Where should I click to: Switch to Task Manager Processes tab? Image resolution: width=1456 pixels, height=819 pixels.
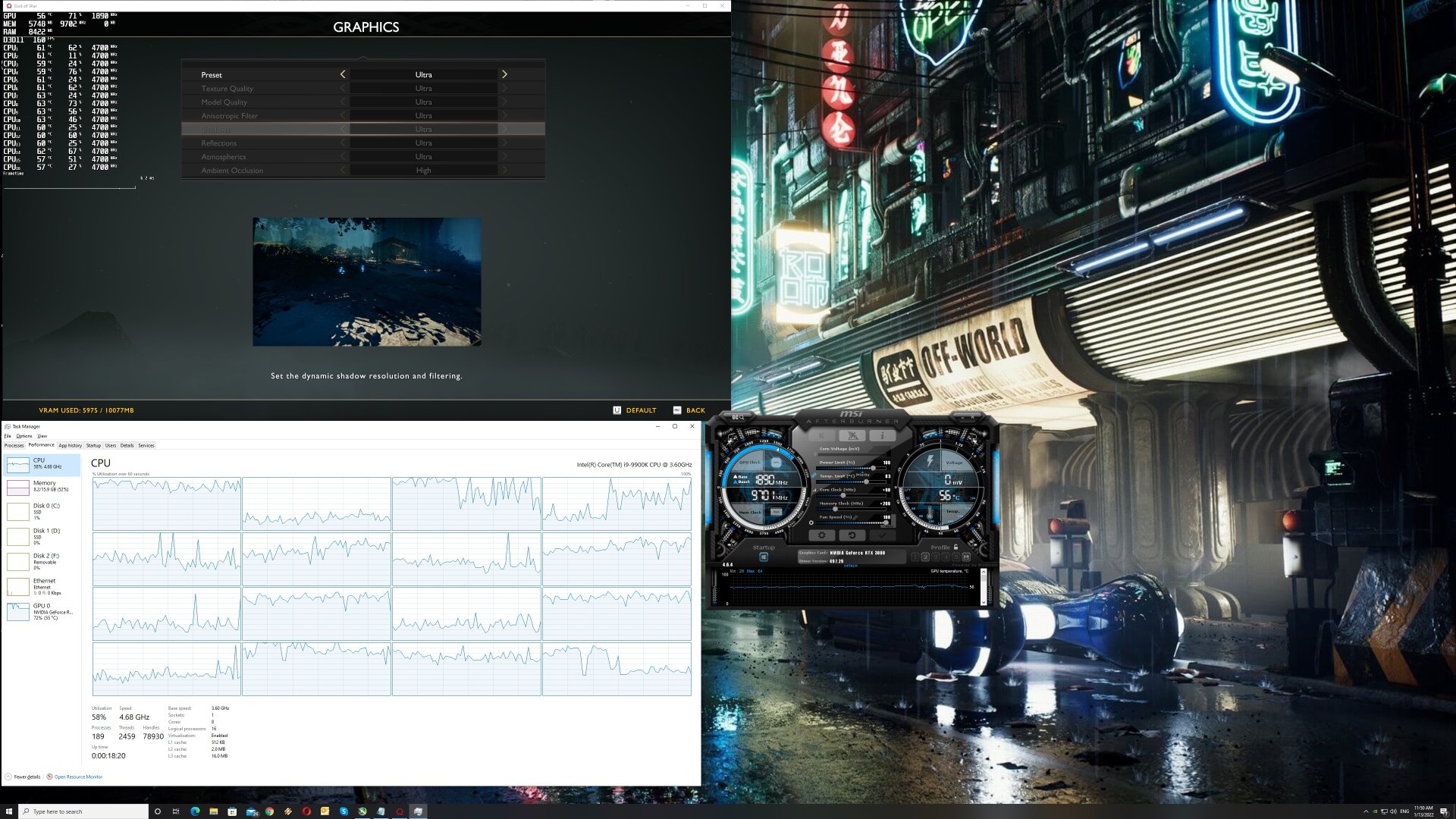14,445
